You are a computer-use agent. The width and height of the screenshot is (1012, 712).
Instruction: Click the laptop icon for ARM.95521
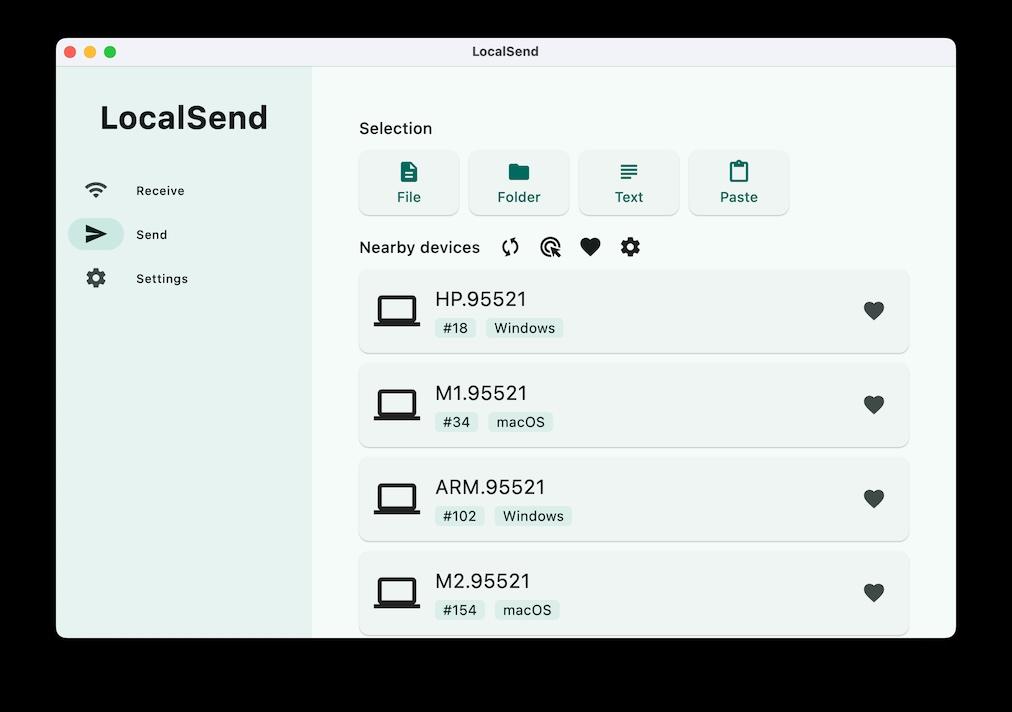[397, 499]
